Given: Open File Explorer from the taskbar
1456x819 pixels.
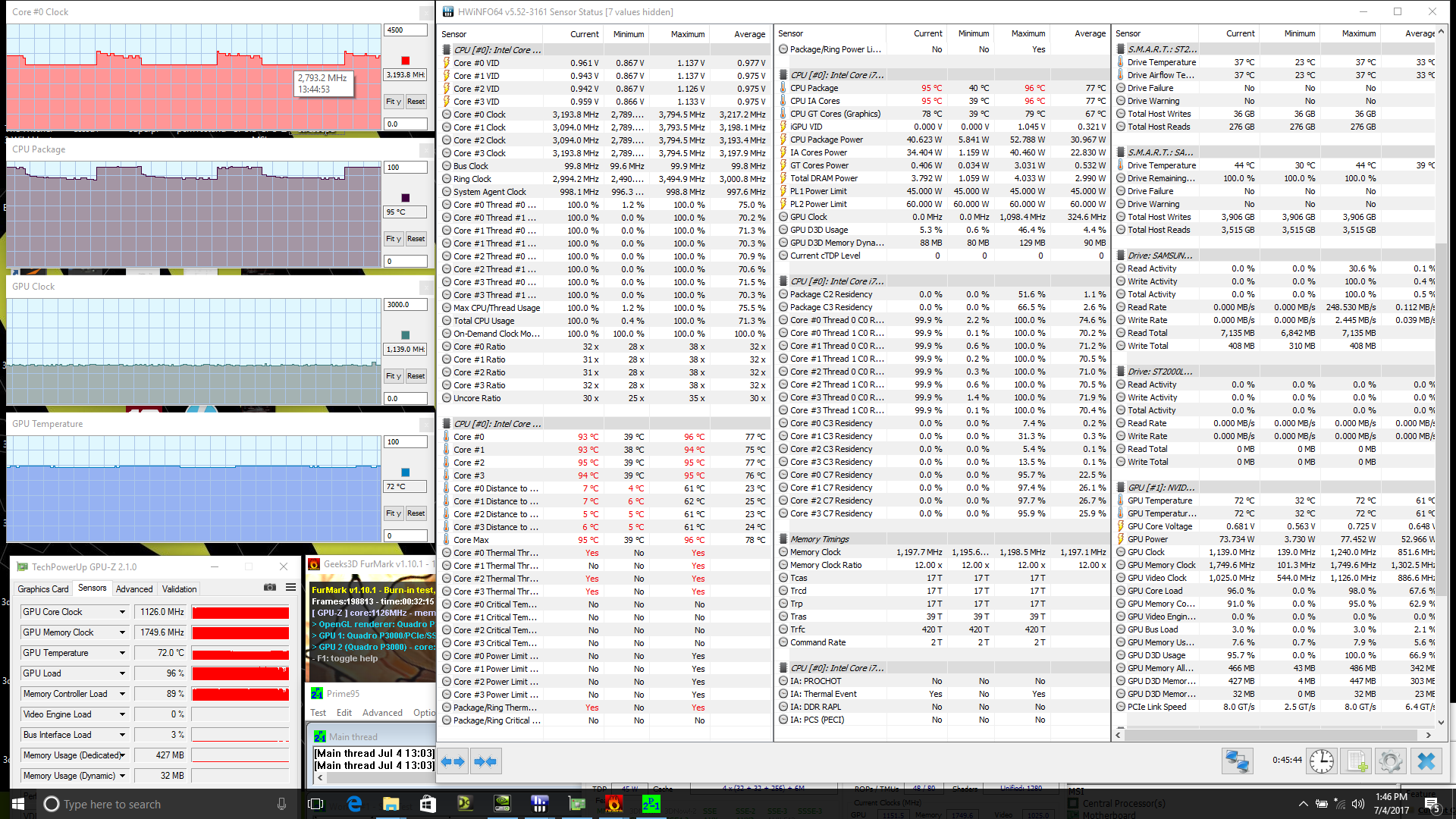Looking at the screenshot, I should coord(391,804).
